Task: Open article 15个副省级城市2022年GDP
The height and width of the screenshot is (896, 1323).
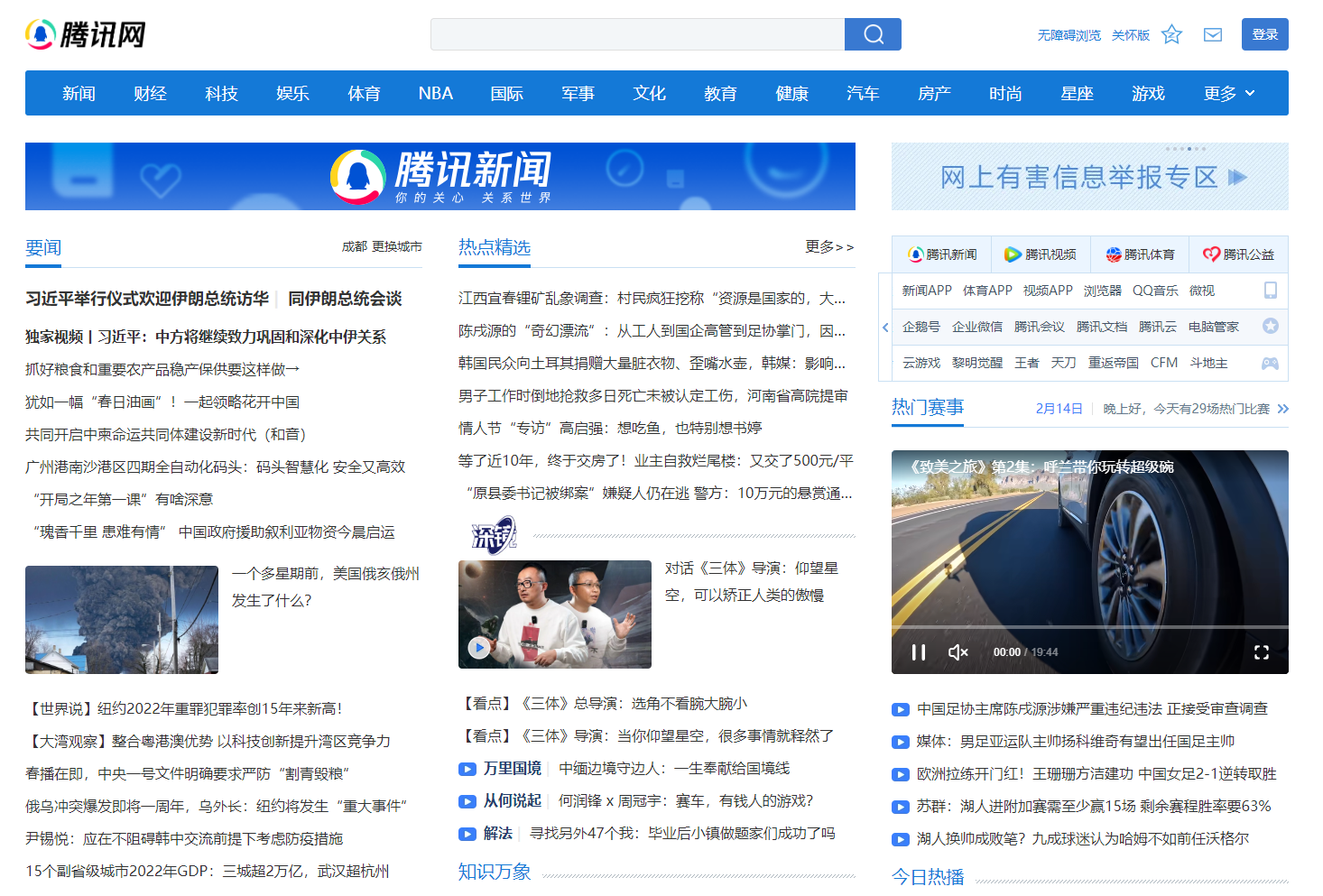Action: point(208,871)
